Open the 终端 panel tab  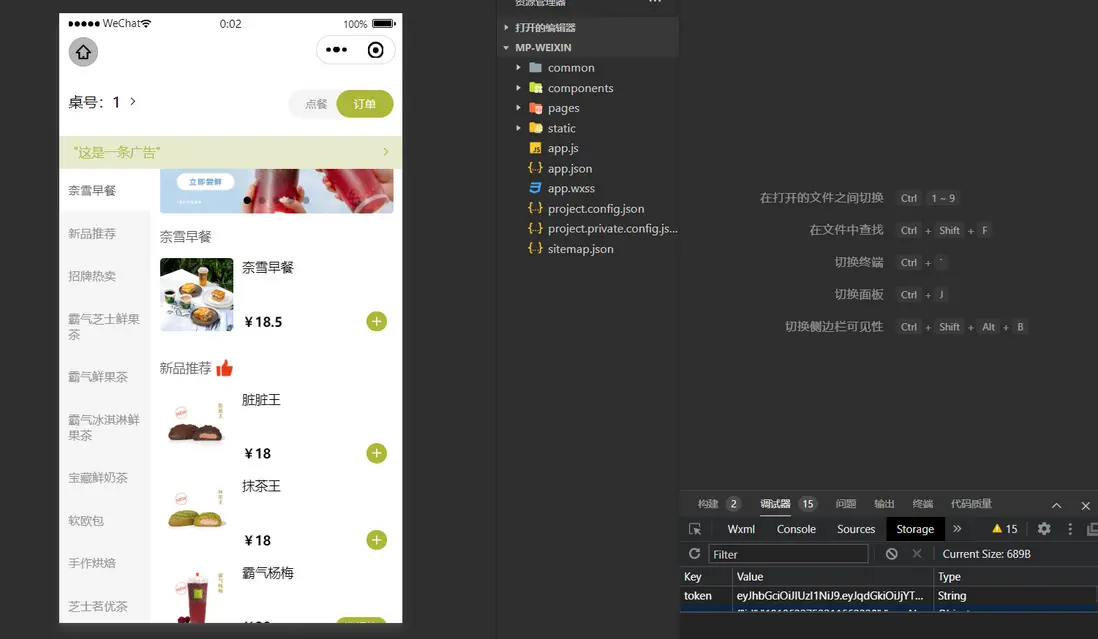[x=922, y=504]
